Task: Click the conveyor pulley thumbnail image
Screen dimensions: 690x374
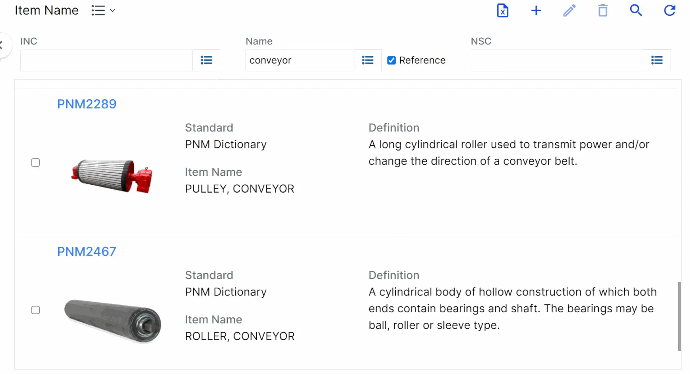Action: [x=112, y=176]
